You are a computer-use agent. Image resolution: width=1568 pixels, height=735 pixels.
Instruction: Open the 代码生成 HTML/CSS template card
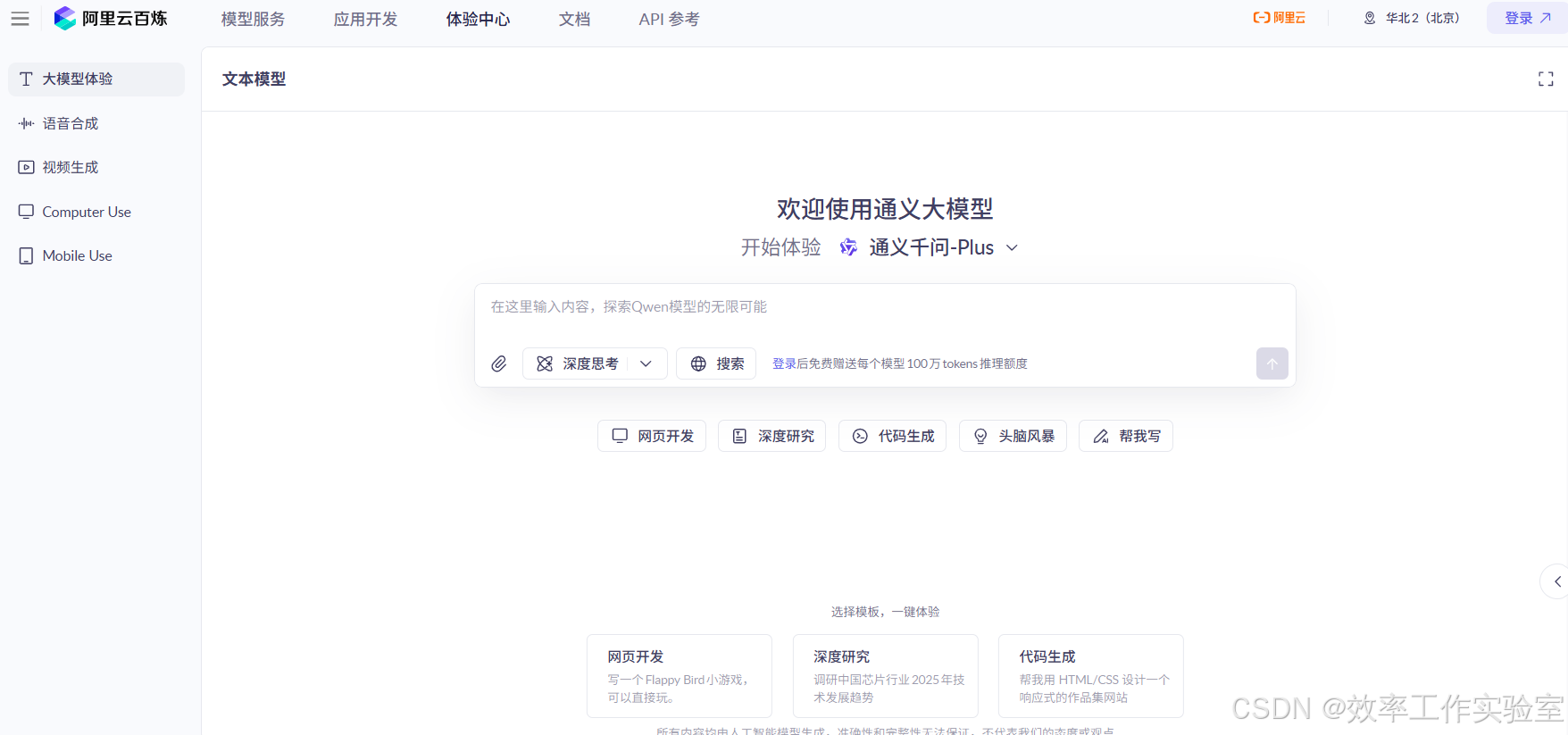[1091, 676]
